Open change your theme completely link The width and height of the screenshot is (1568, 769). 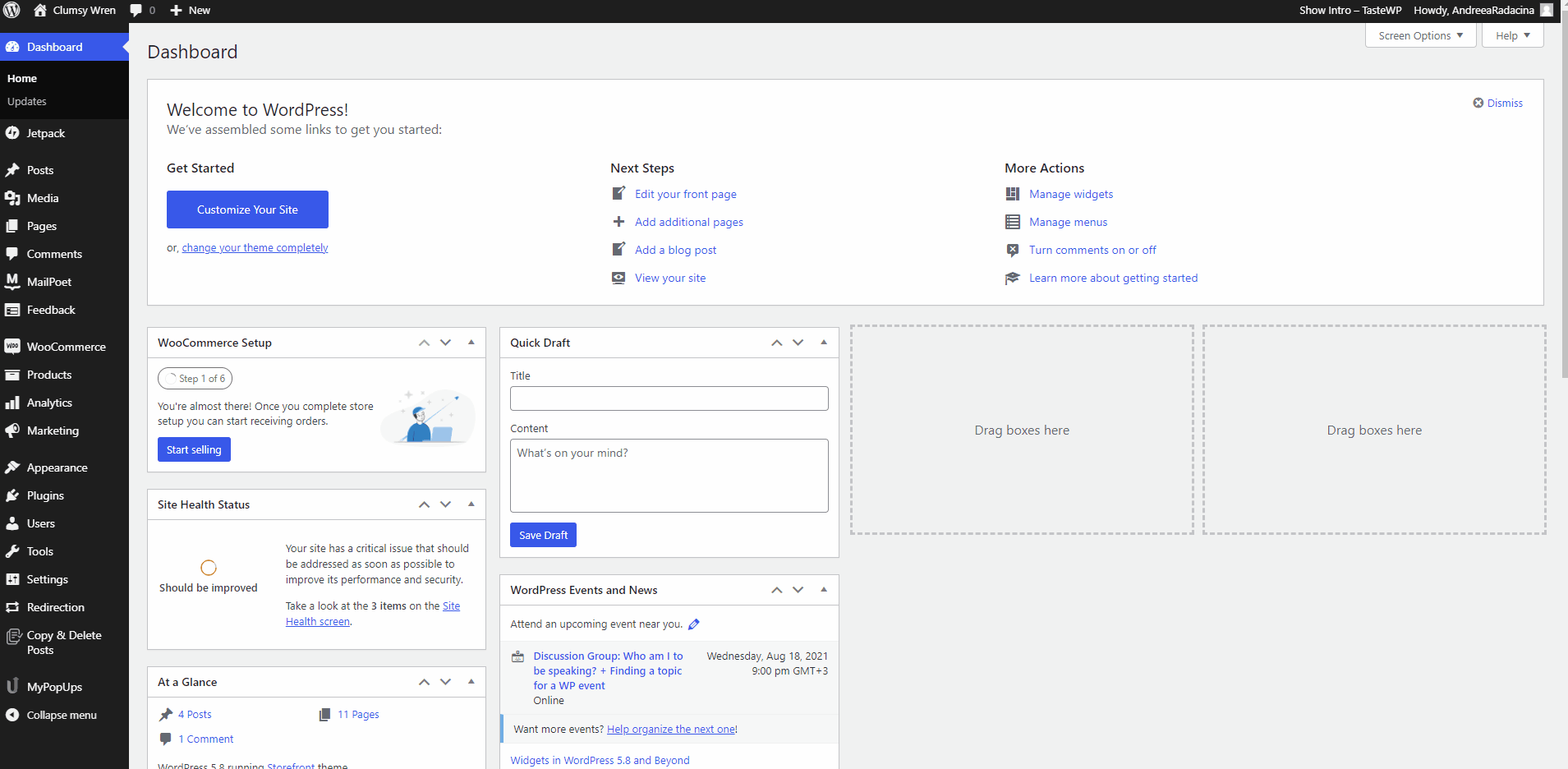(x=255, y=248)
